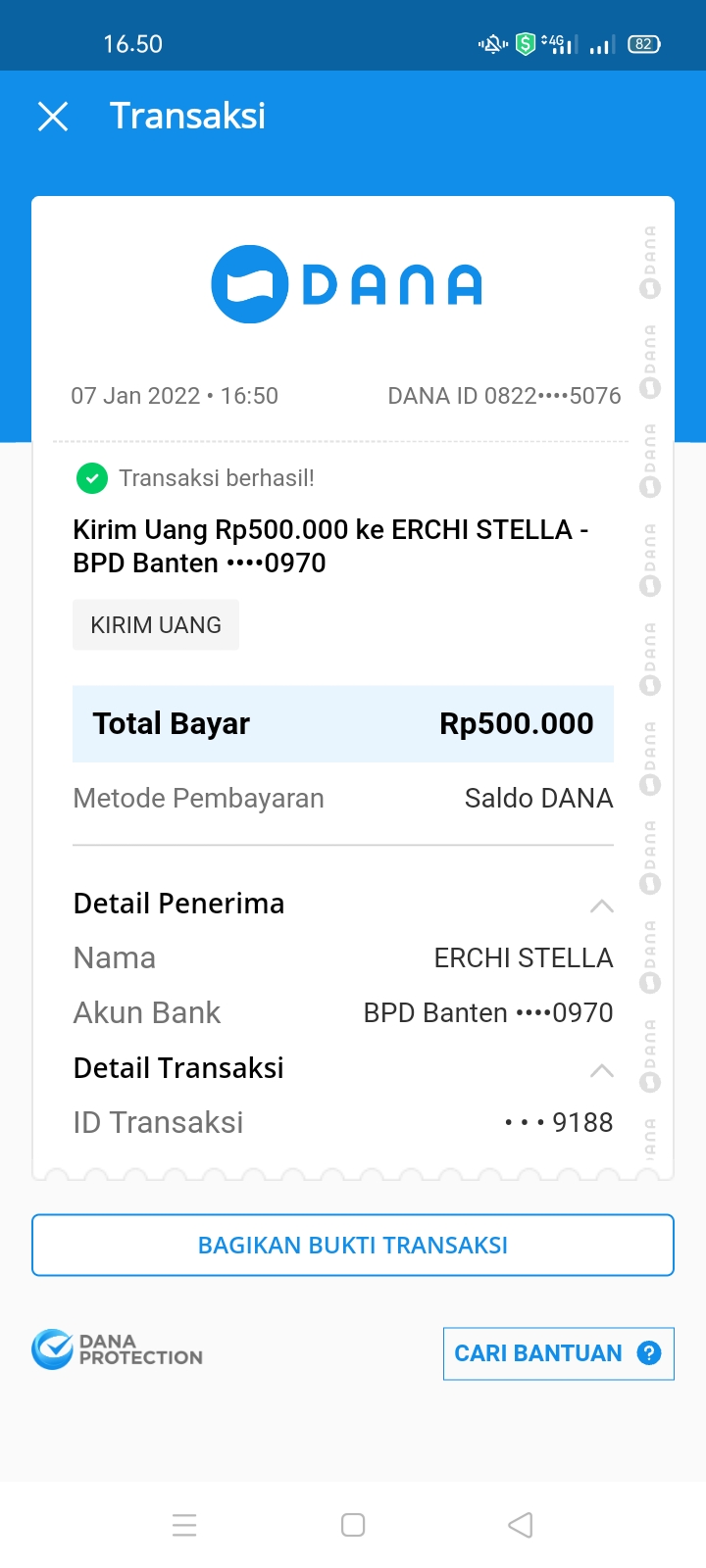
Task: Tap the CARI BANTUAN button
Action: coord(557,1353)
